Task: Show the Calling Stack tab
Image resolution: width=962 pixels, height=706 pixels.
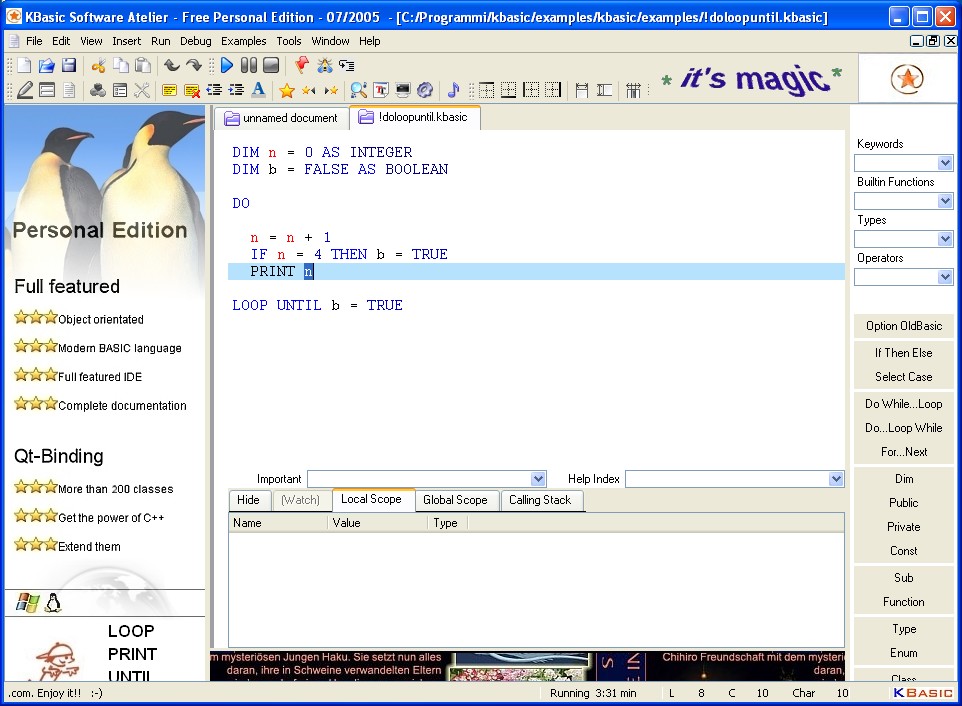Action: click(x=541, y=500)
